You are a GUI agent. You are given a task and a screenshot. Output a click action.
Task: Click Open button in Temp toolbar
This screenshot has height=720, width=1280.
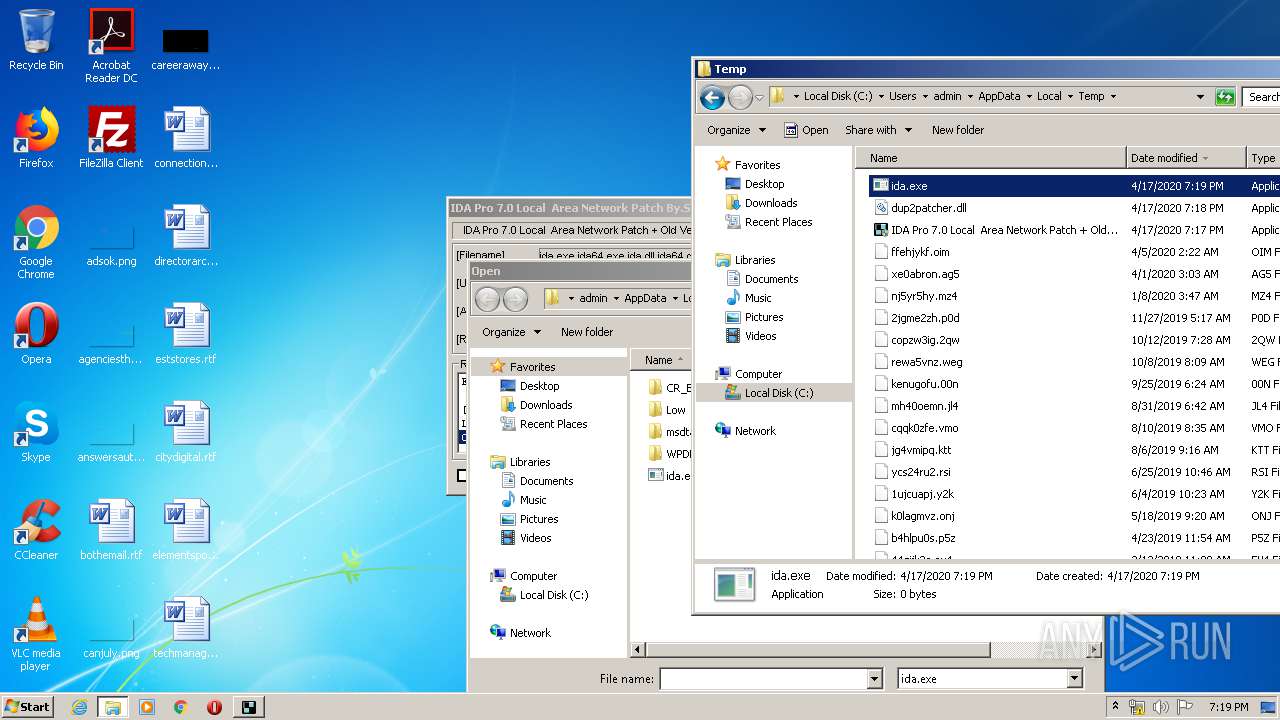(x=806, y=130)
